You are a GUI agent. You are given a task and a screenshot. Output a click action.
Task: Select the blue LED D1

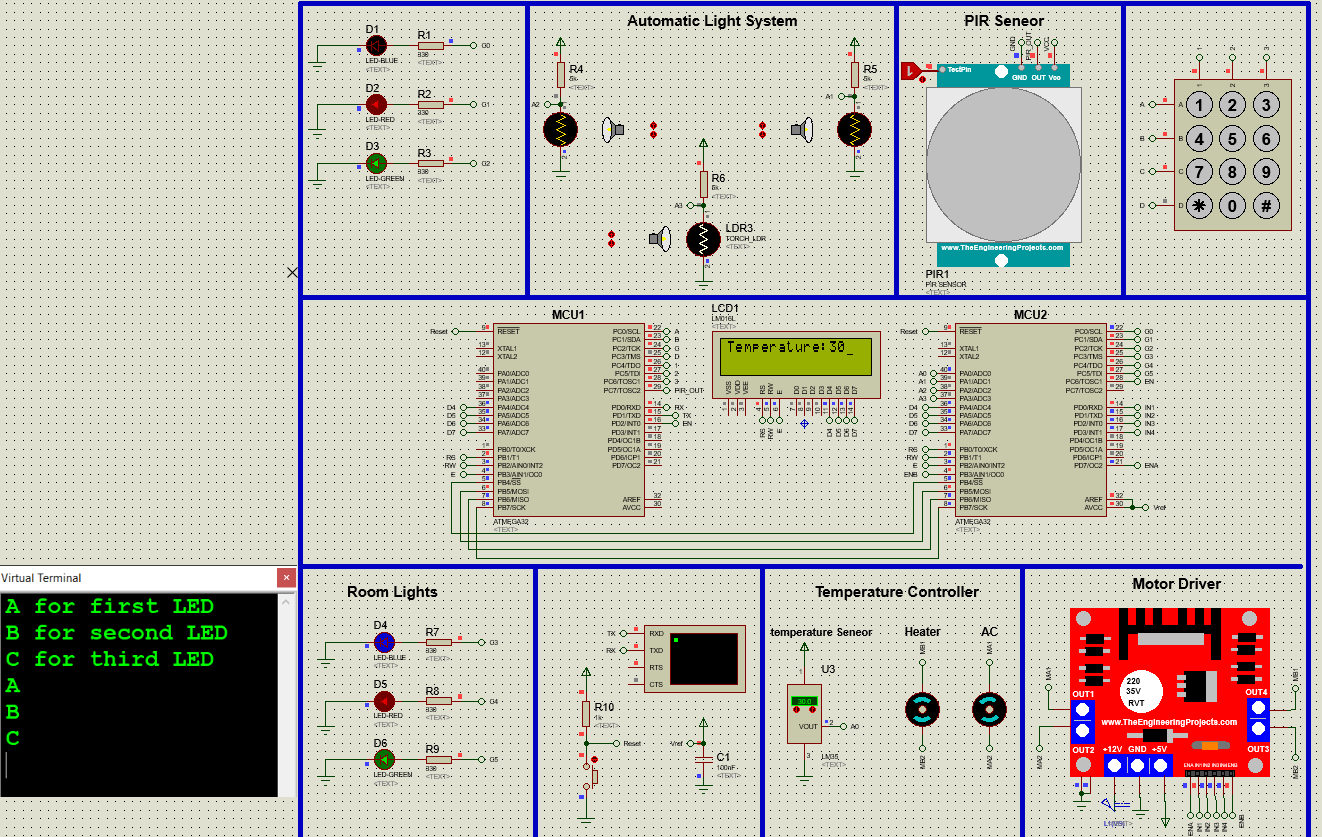(x=376, y=45)
